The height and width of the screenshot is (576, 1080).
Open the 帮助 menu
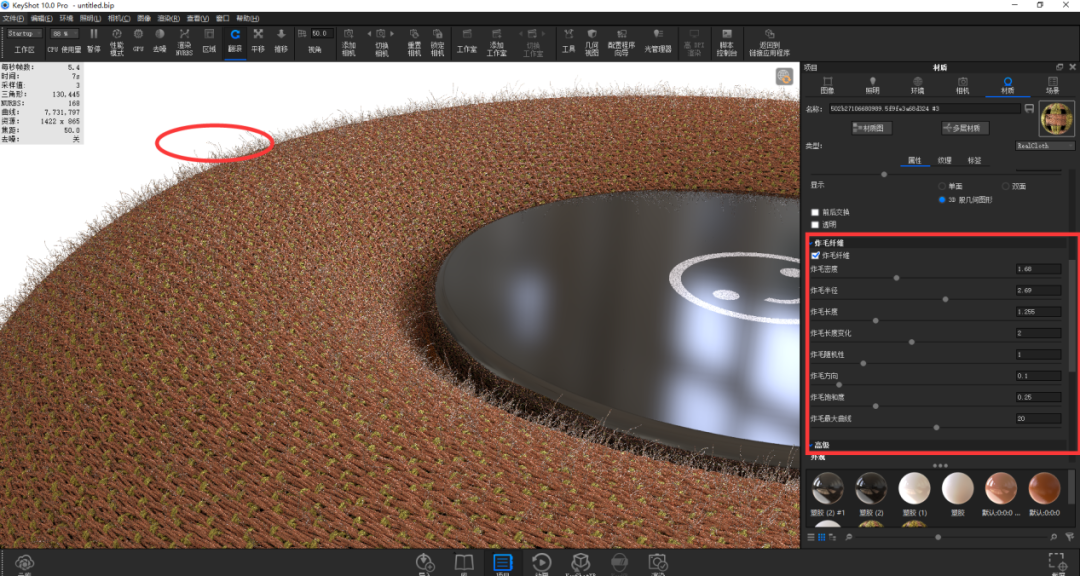[247, 18]
